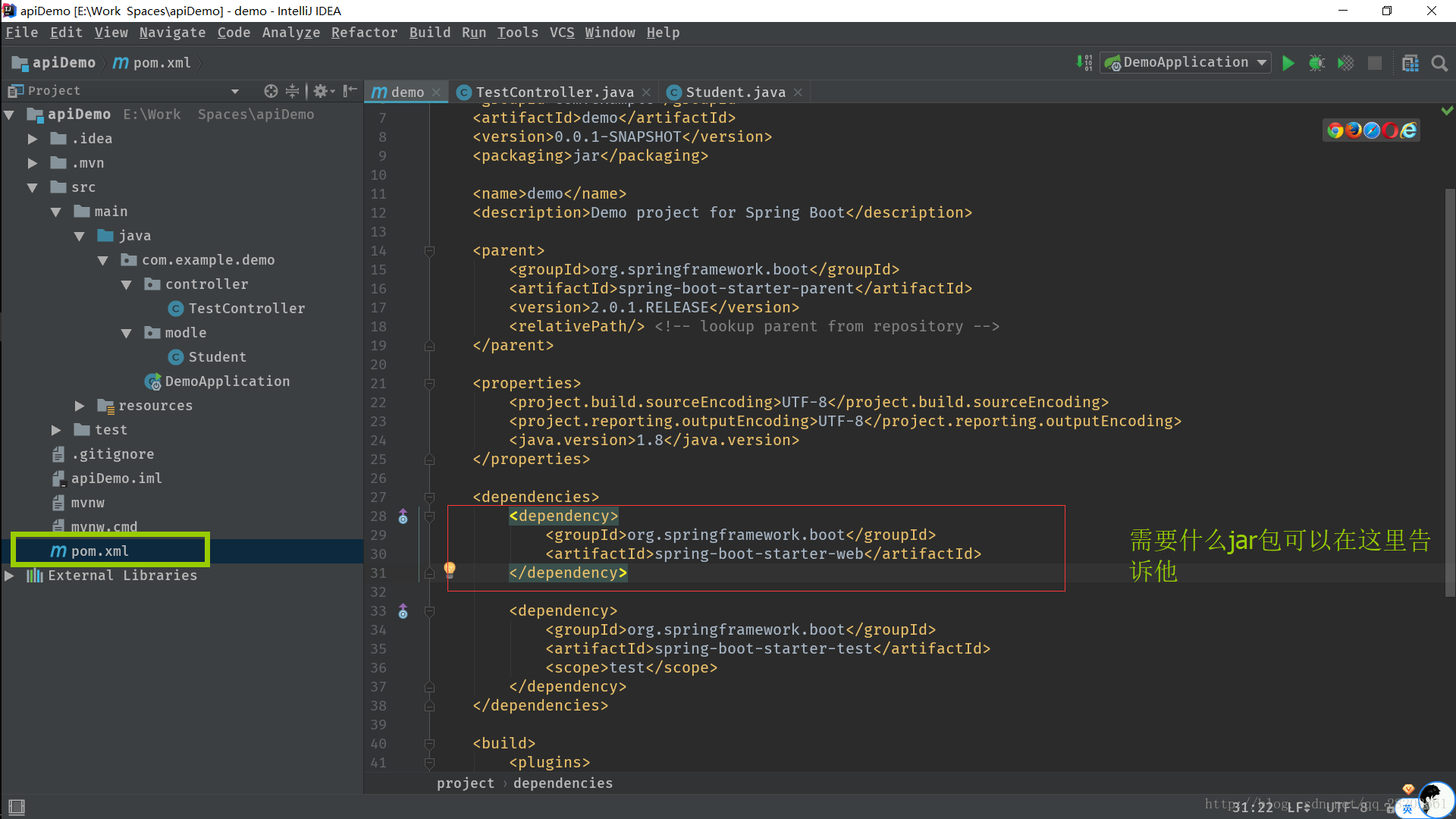This screenshot has width=1456, height=819.
Task: Switch to the TestController.java tab
Action: pos(554,93)
